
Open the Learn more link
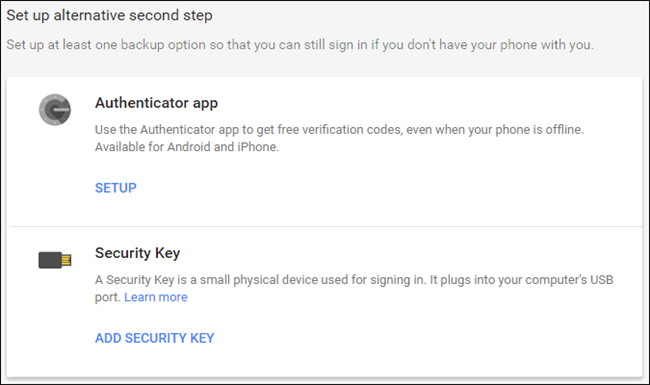coord(156,297)
